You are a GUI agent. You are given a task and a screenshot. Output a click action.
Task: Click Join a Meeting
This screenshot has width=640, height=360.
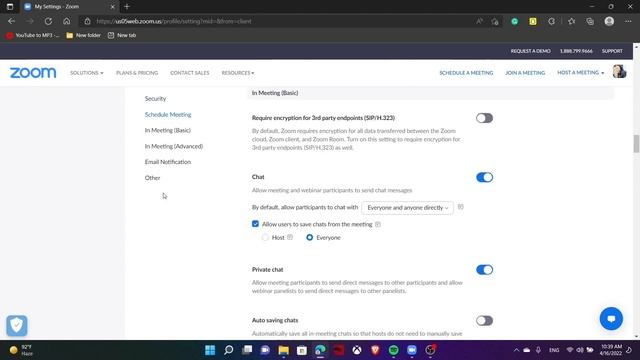click(525, 73)
